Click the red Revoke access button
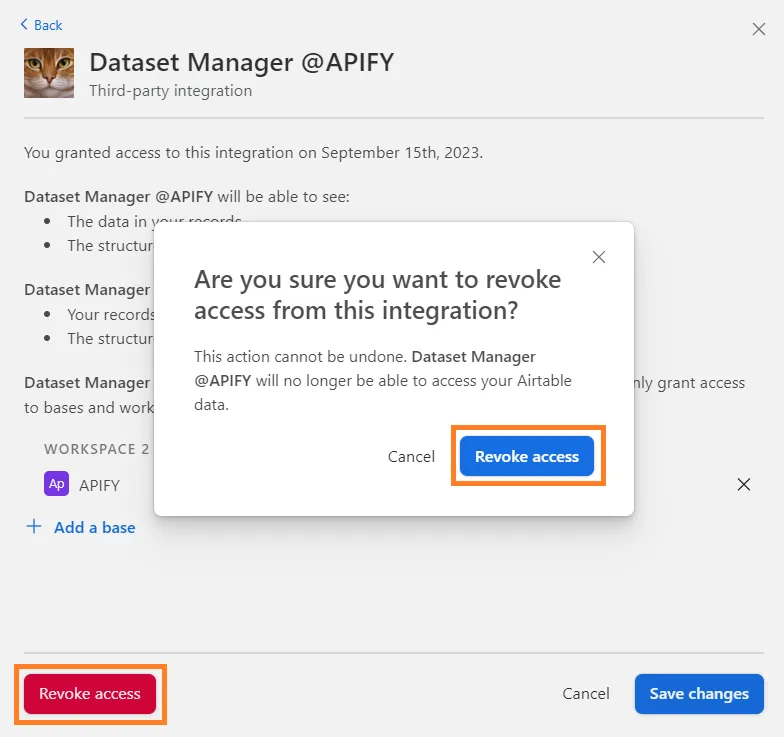The width and height of the screenshot is (784, 737). pos(90,694)
